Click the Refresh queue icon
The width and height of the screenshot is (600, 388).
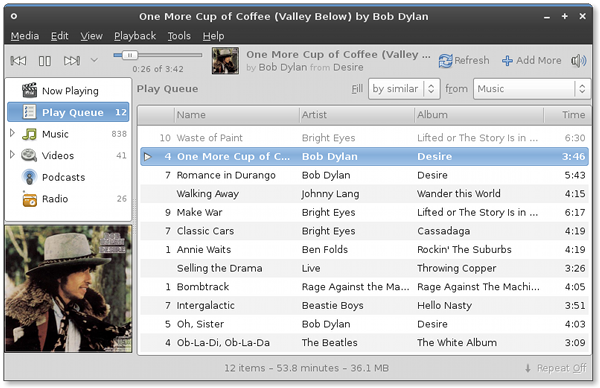click(445, 60)
